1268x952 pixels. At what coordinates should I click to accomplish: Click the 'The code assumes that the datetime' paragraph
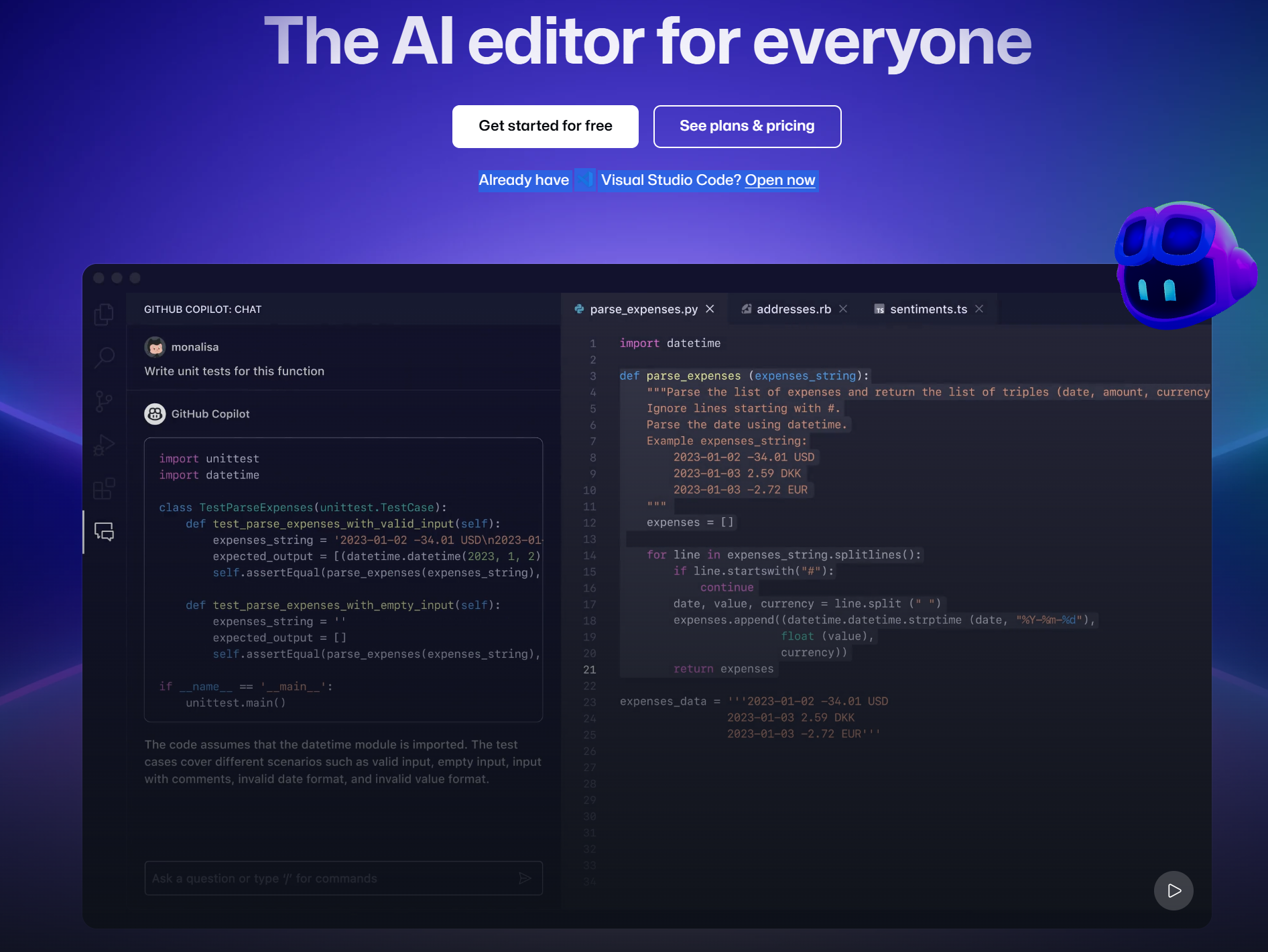pos(343,762)
